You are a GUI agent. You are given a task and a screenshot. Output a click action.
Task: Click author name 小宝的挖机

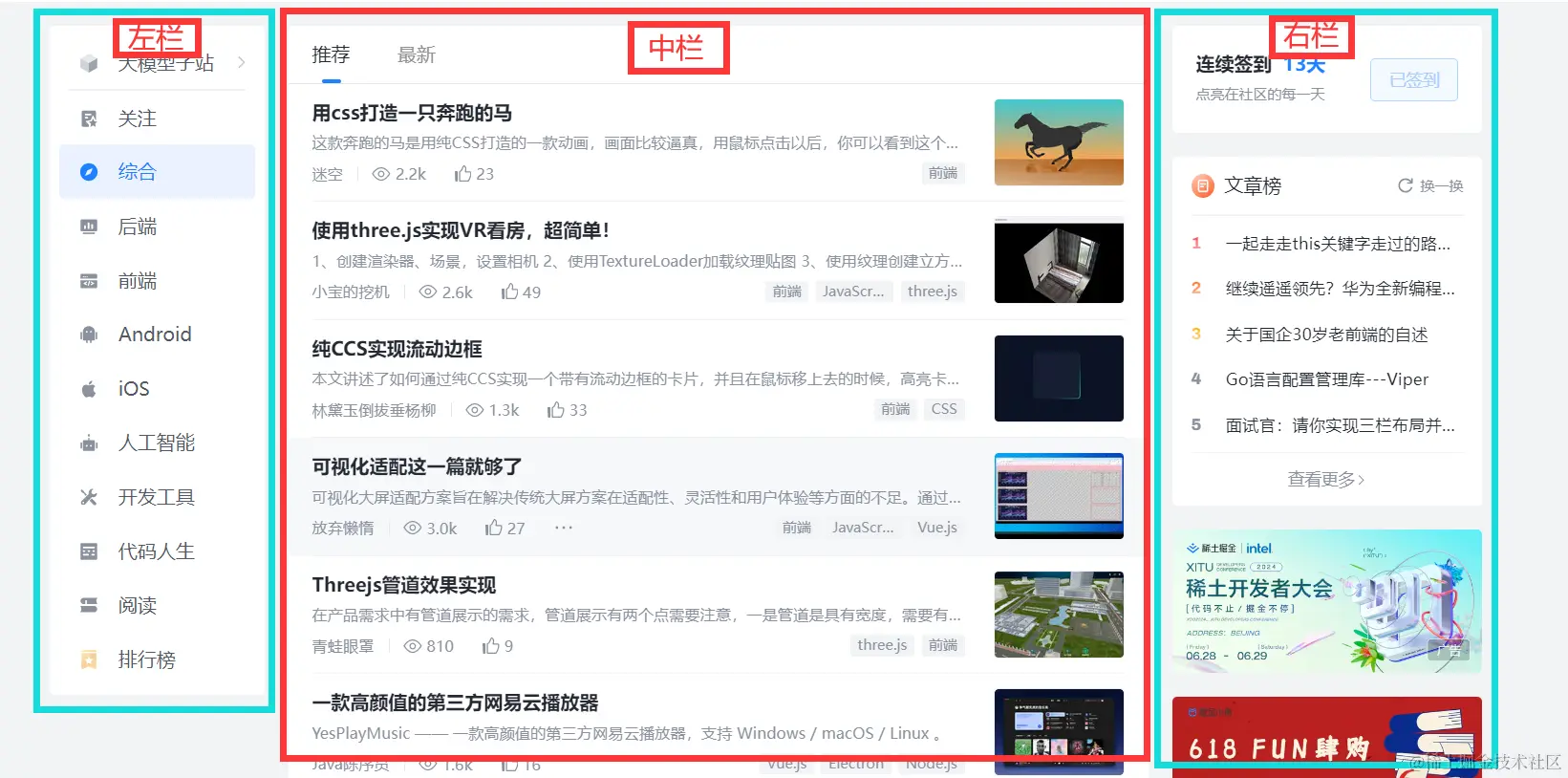coord(351,292)
